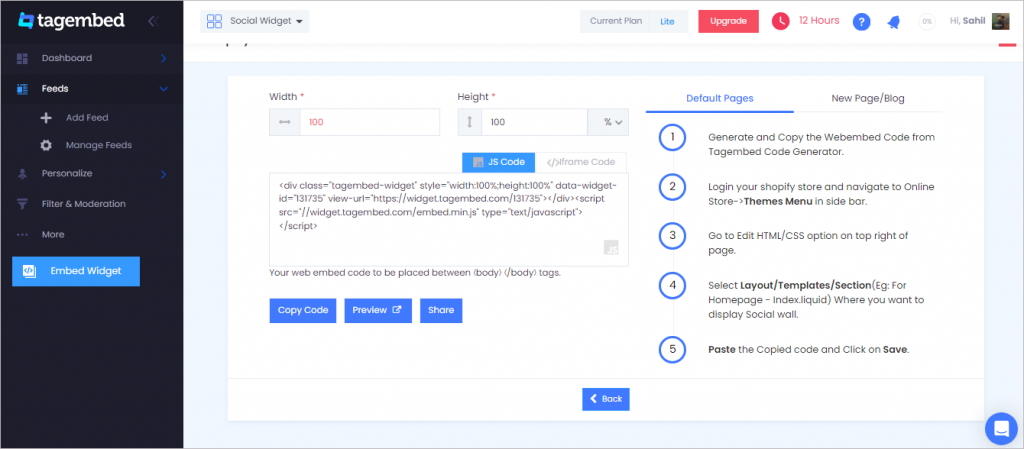The image size is (1024, 449).
Task: Click the red Upgrade button
Action: (728, 21)
